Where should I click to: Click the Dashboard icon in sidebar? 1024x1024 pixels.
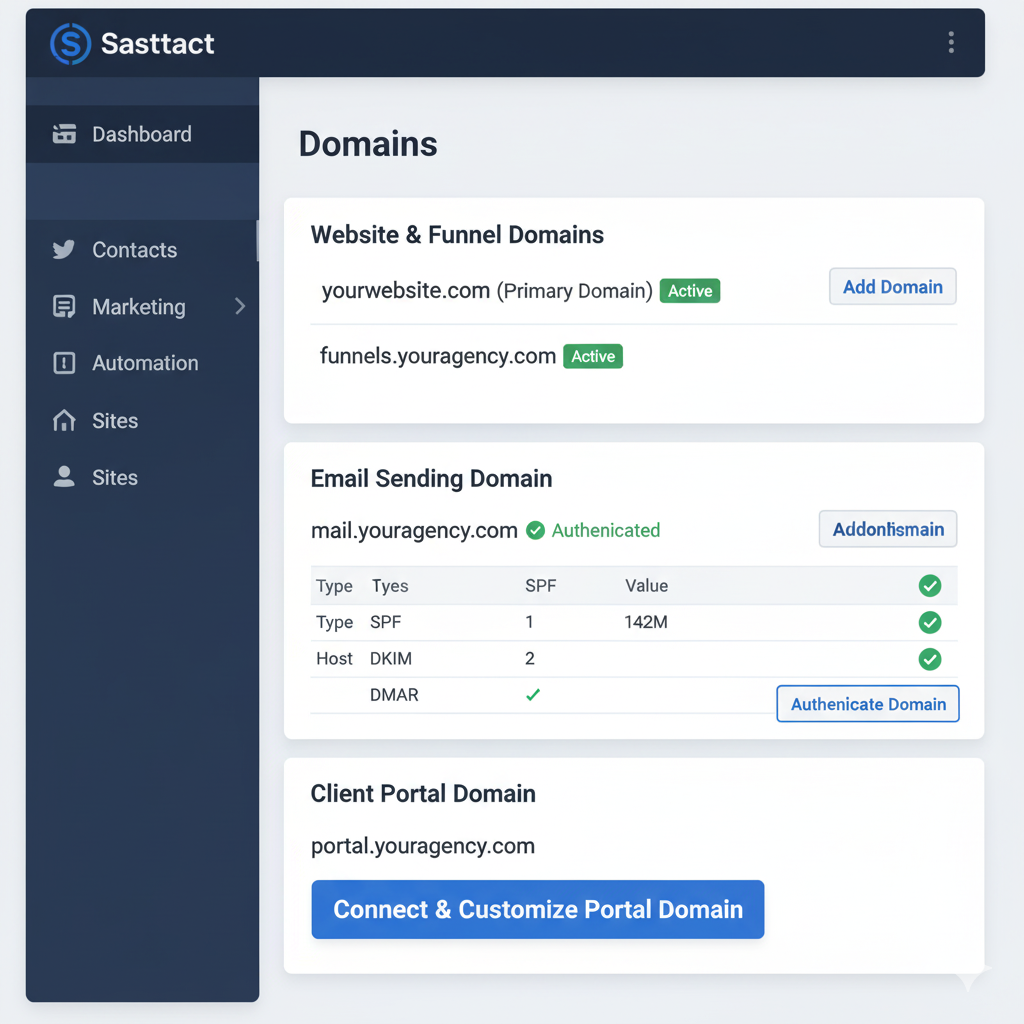pyautogui.click(x=64, y=134)
